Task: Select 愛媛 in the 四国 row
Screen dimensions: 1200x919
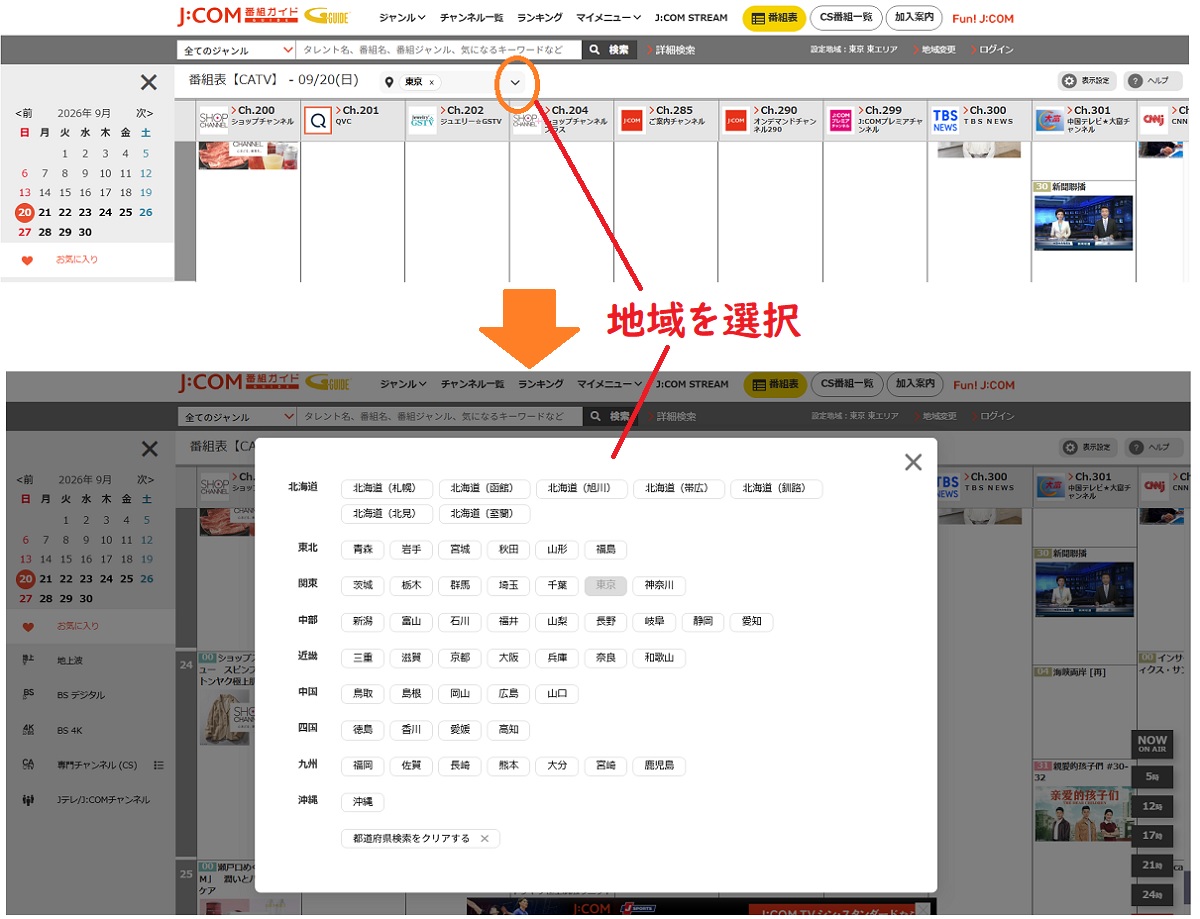Action: [459, 730]
